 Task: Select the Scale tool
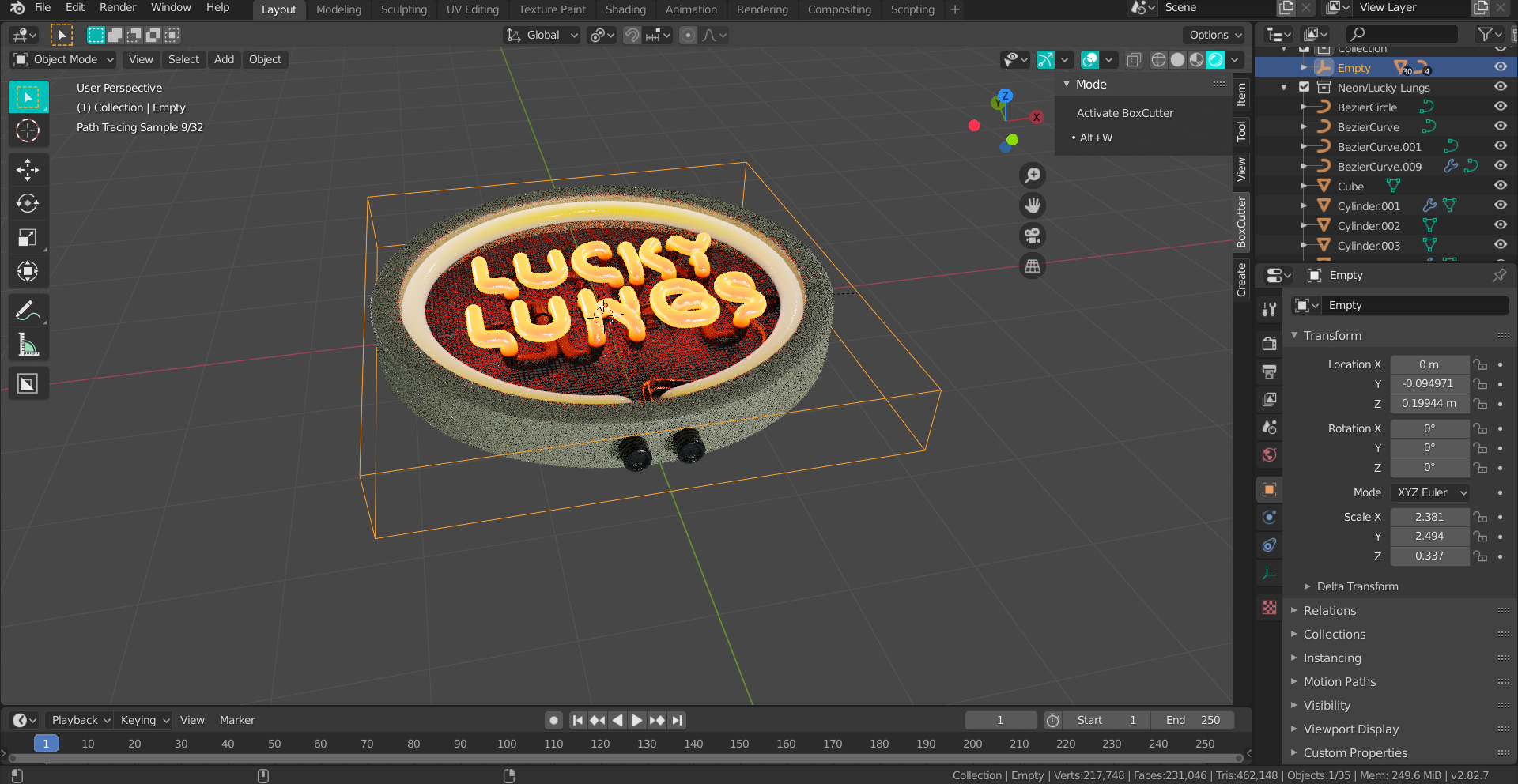click(28, 237)
